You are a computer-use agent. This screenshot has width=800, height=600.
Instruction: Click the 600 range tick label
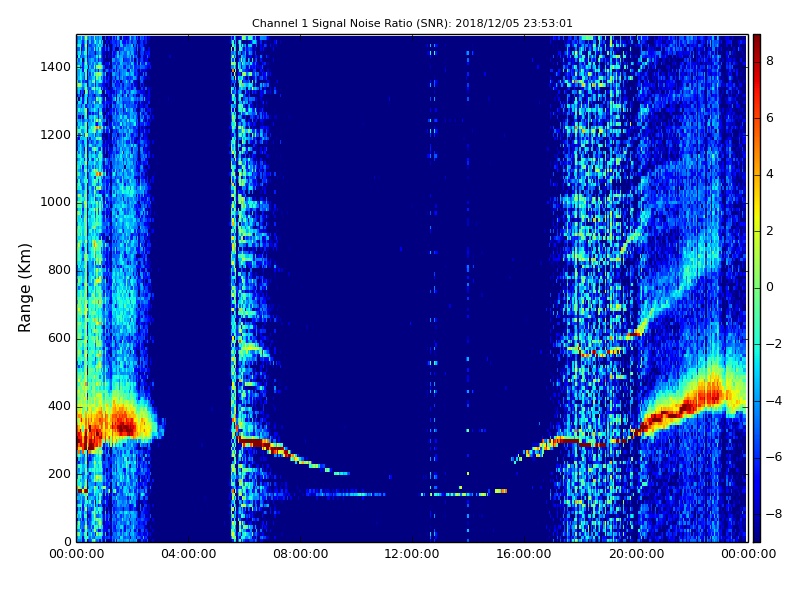coord(59,338)
